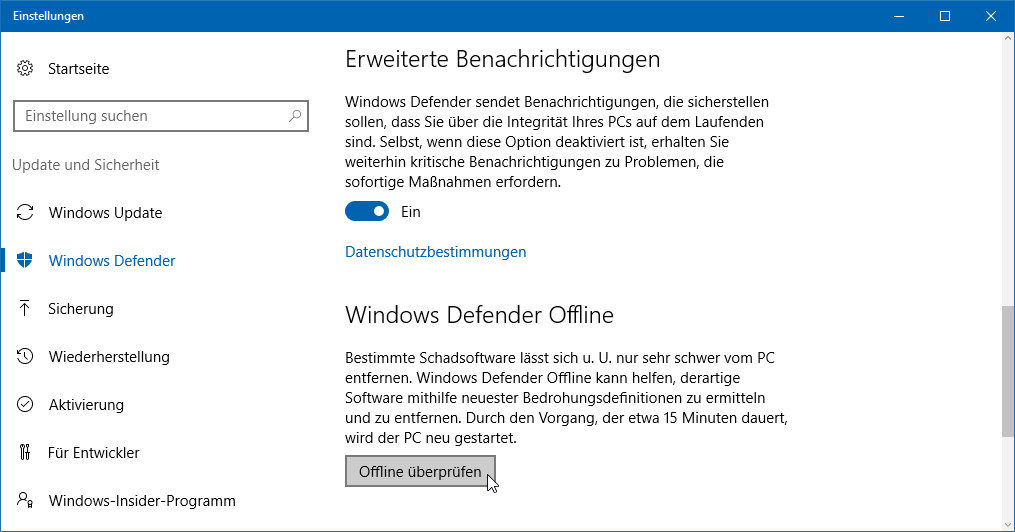This screenshot has height=532, width=1015.
Task: Maximize the Einstellungen window
Action: (x=944, y=16)
